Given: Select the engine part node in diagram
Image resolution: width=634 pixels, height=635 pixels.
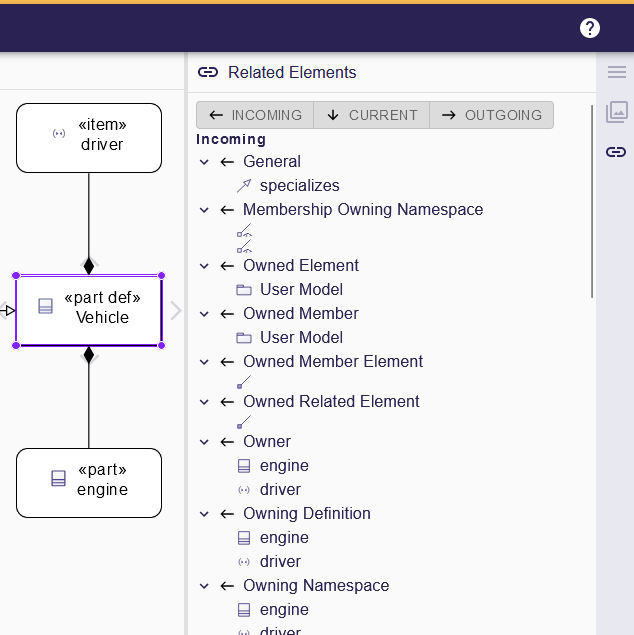Looking at the screenshot, I should [x=89, y=482].
